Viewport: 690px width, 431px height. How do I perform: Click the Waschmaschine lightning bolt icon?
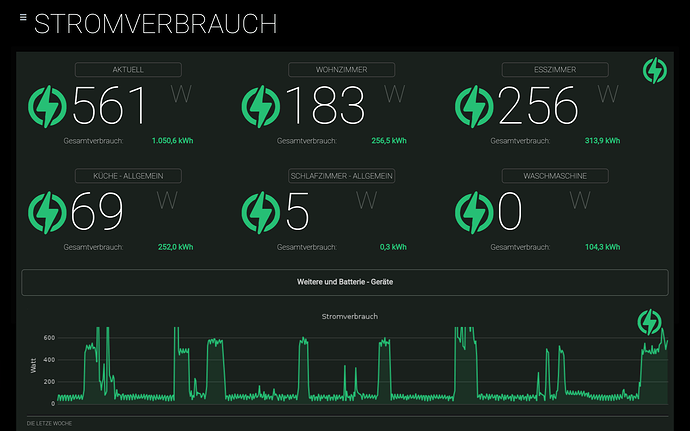474,211
